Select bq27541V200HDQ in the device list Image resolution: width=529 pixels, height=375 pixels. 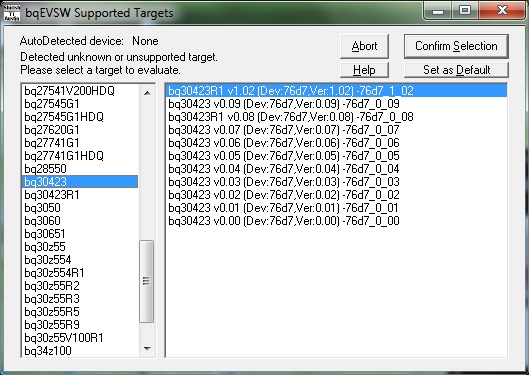click(x=80, y=91)
